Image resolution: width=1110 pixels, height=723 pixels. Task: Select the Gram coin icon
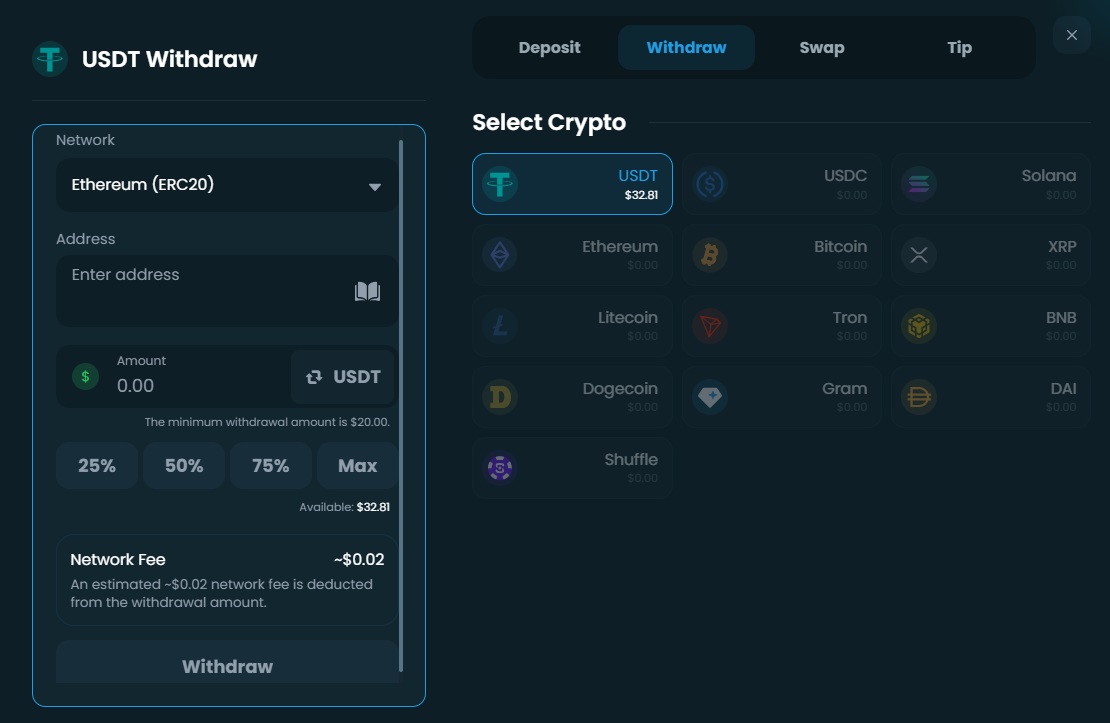point(709,397)
